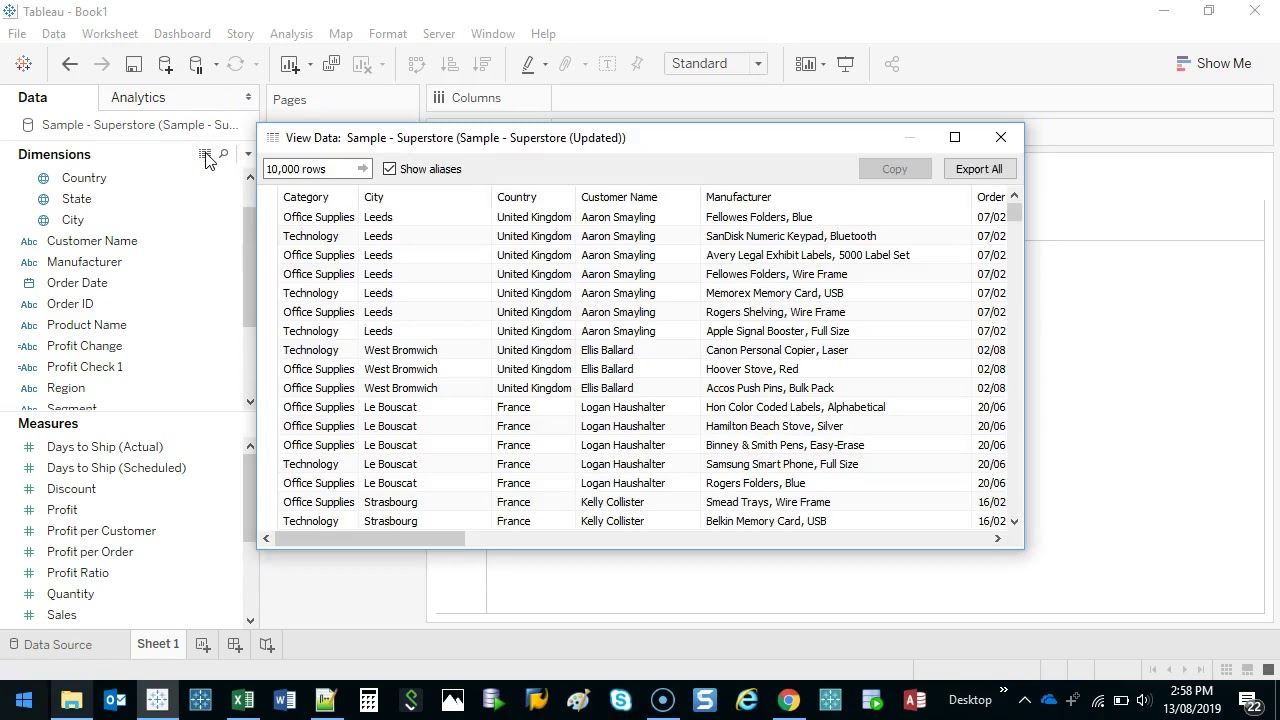The width and height of the screenshot is (1280, 720).
Task: Click the Windows Start button
Action: (x=24, y=700)
